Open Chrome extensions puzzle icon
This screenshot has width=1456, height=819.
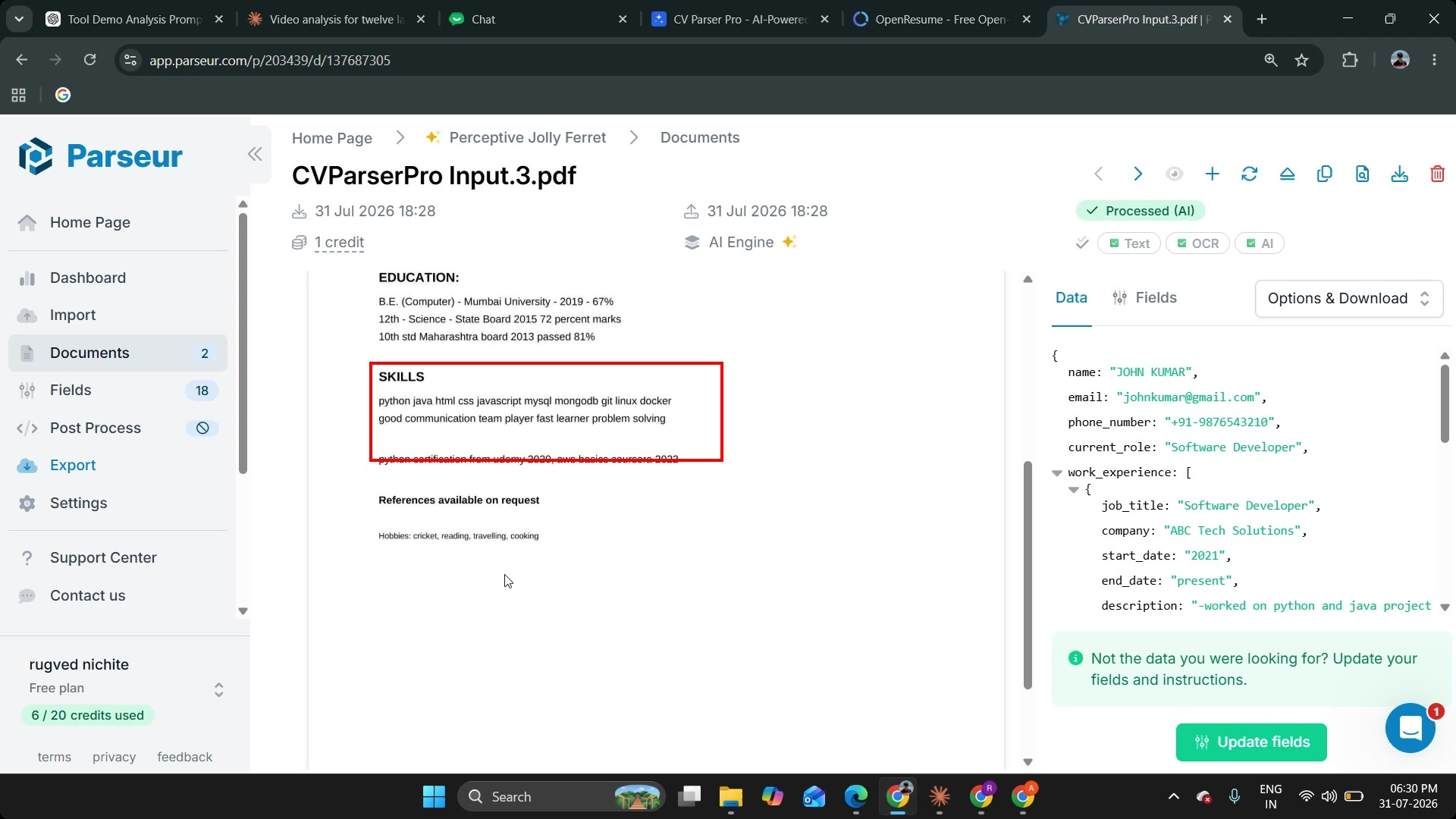coord(1350,60)
